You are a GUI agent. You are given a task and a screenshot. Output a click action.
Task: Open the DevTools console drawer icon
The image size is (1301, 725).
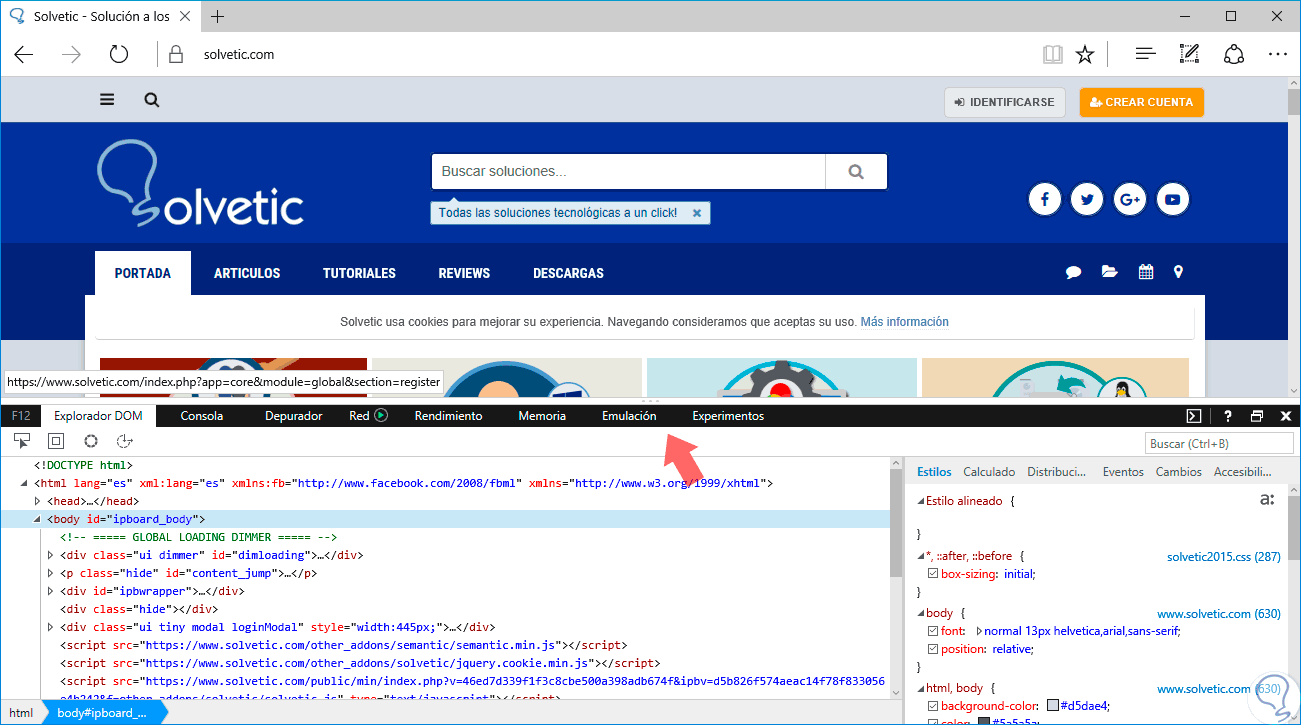tap(1194, 416)
